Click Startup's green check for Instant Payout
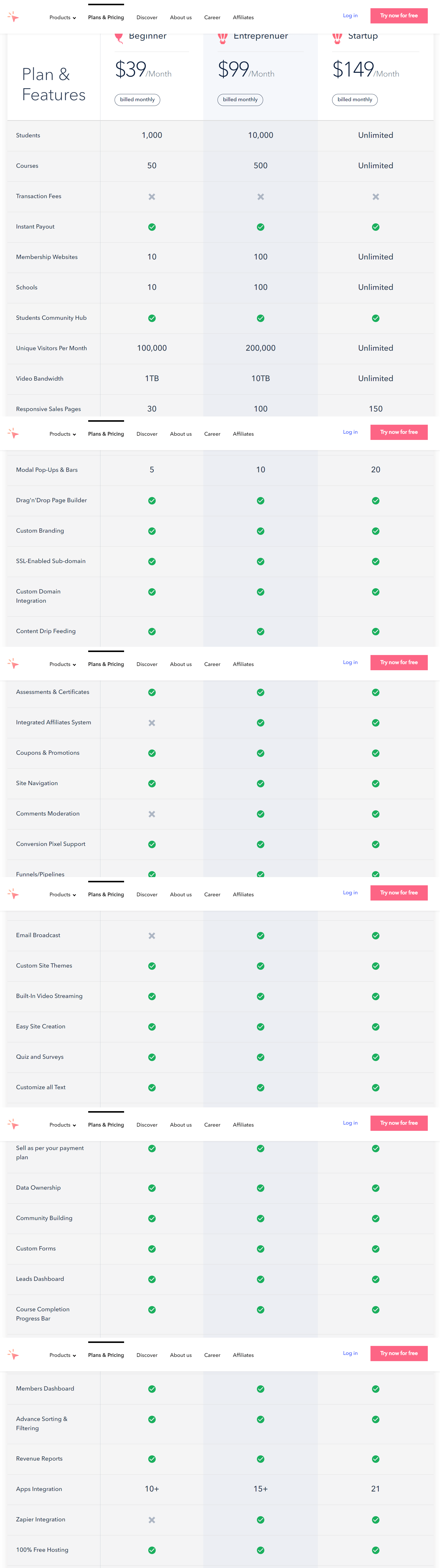 [x=375, y=227]
